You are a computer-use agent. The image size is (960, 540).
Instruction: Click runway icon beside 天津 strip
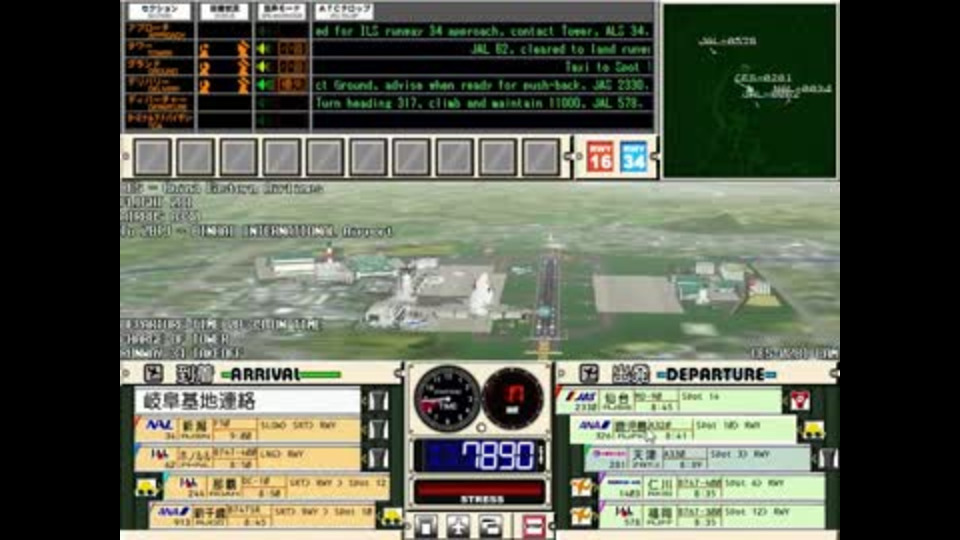[x=827, y=458]
